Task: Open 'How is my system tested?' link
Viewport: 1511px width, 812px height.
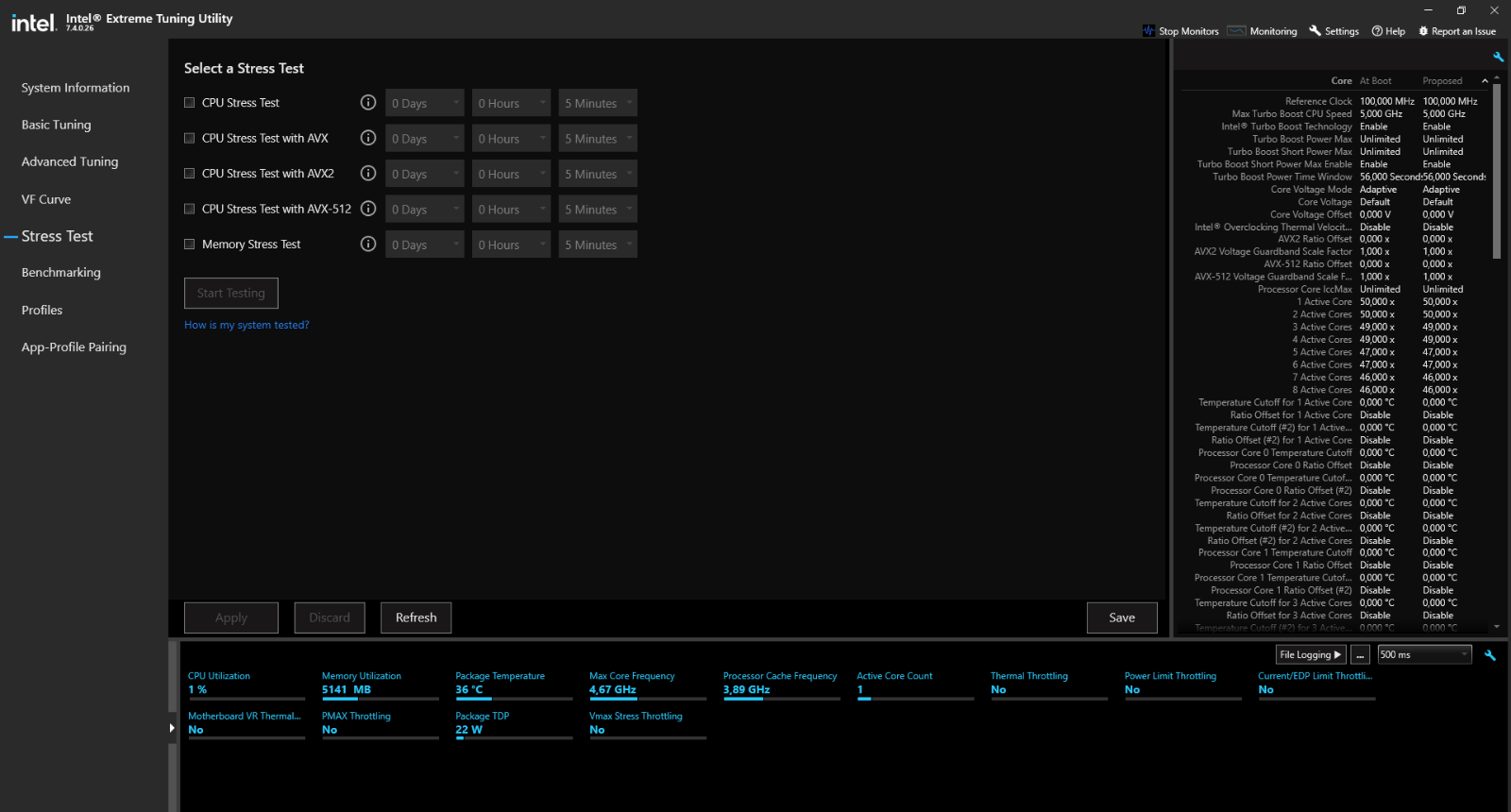Action: [246, 325]
